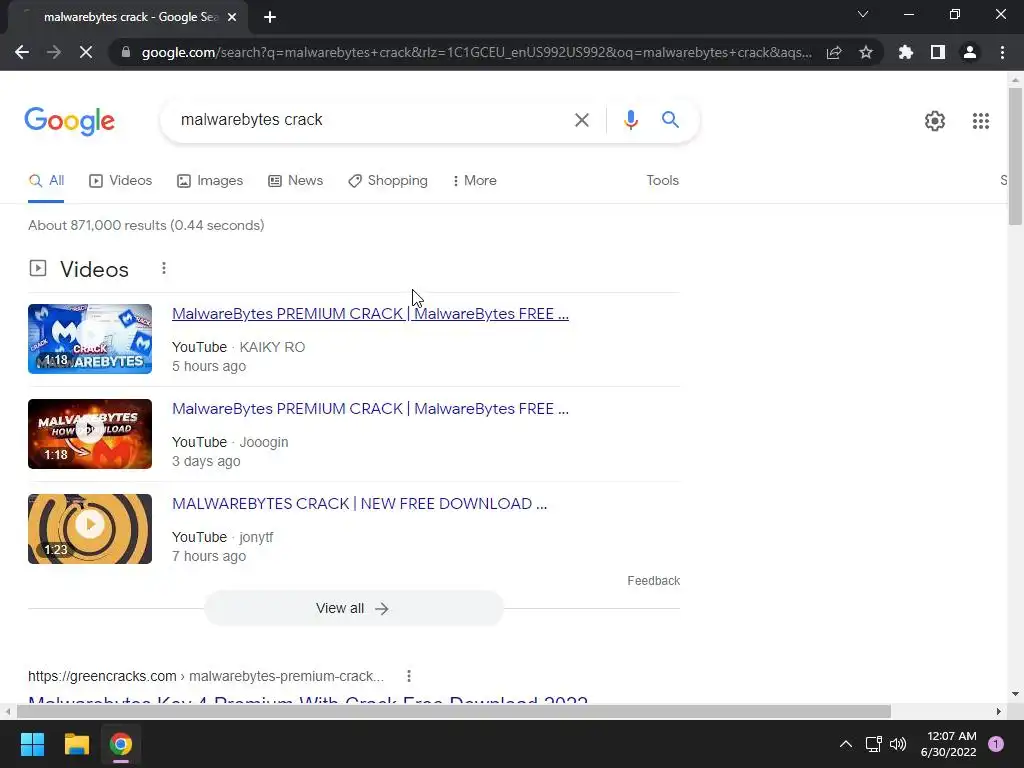This screenshot has height=768, width=1024.
Task: Open the search Tools options
Action: click(x=662, y=181)
